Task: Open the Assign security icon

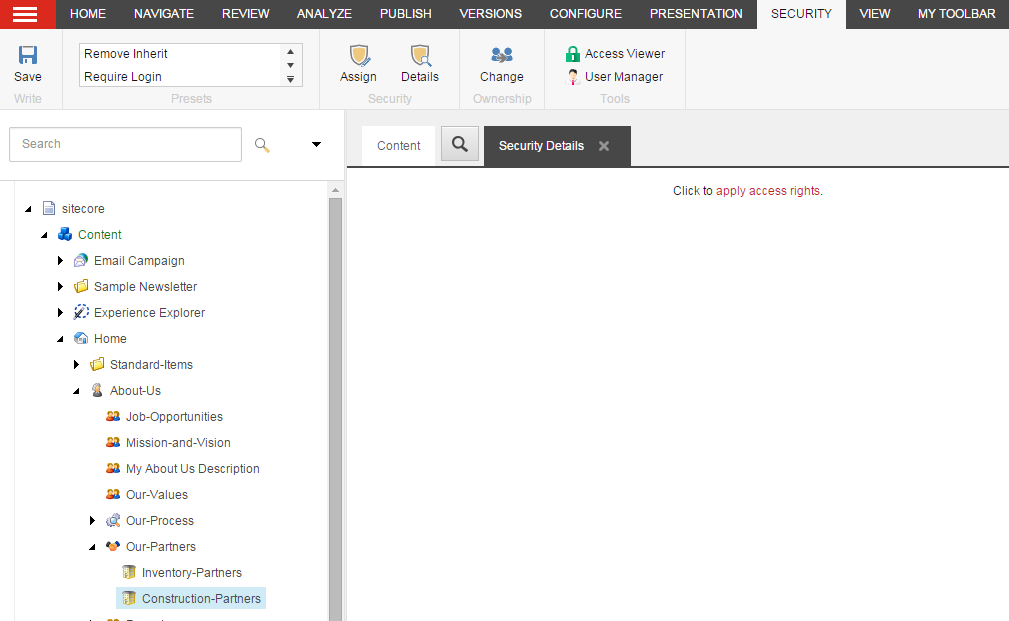Action: [x=358, y=56]
